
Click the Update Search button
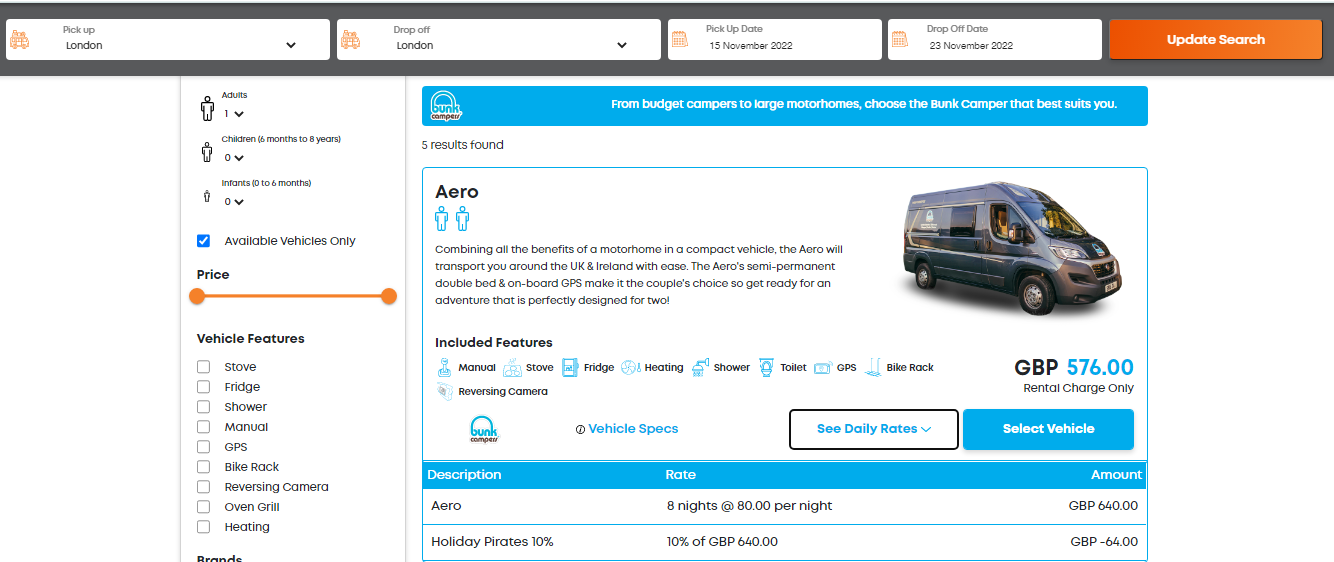click(1215, 40)
